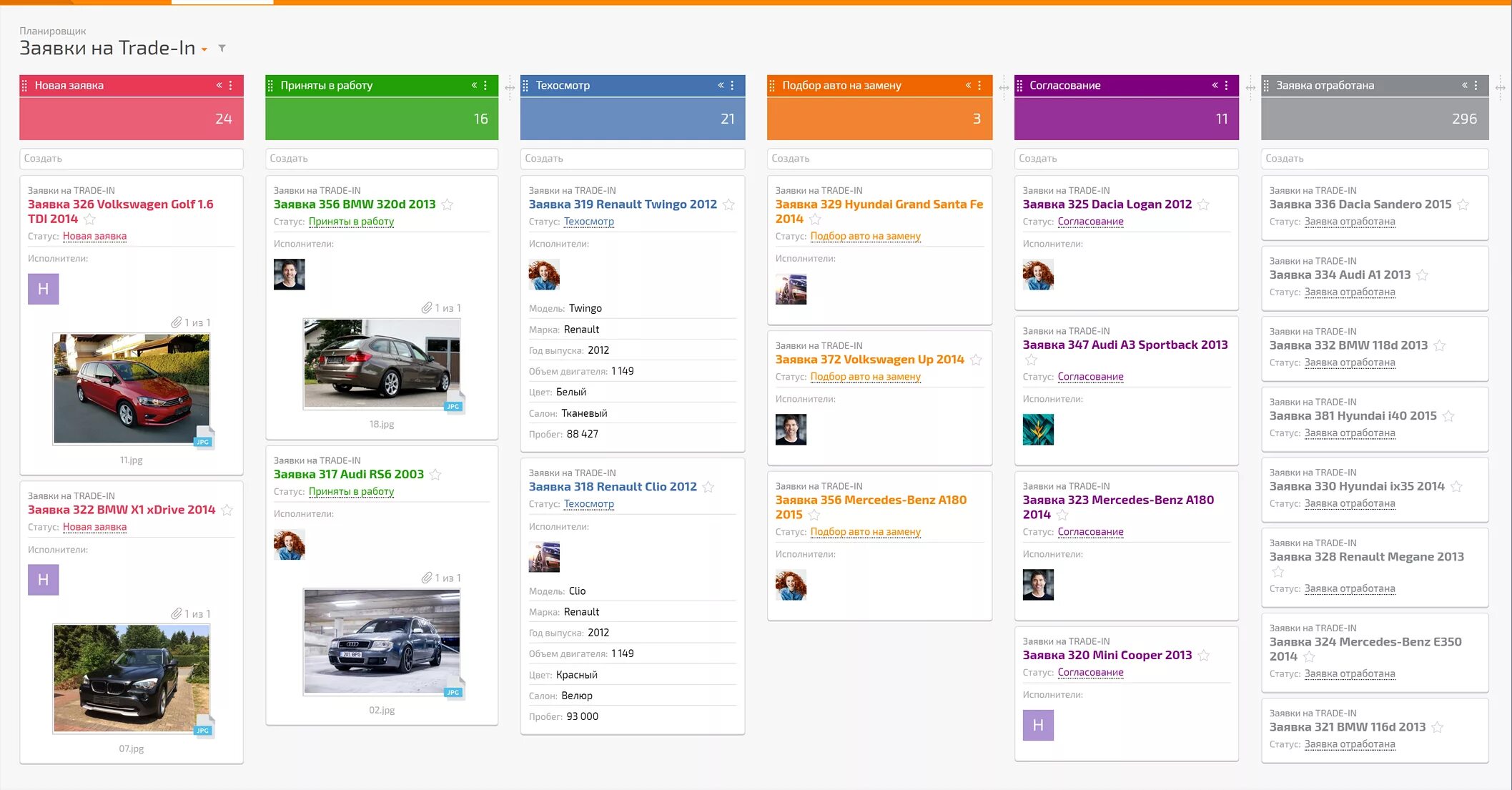Click the H executor avatar on Заявка 320
The image size is (1512, 790).
1038,725
